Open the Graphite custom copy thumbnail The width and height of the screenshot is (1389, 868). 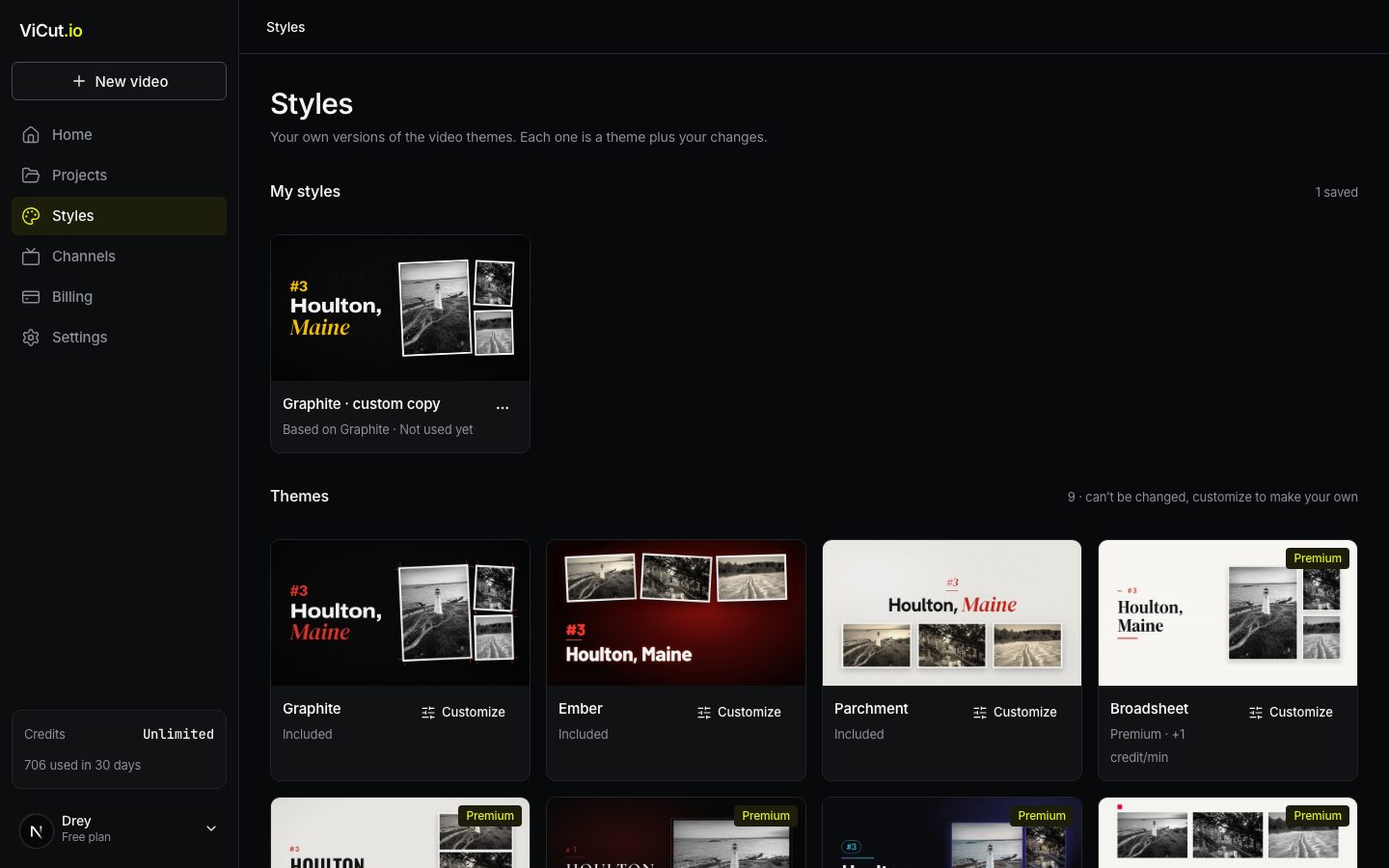click(400, 309)
